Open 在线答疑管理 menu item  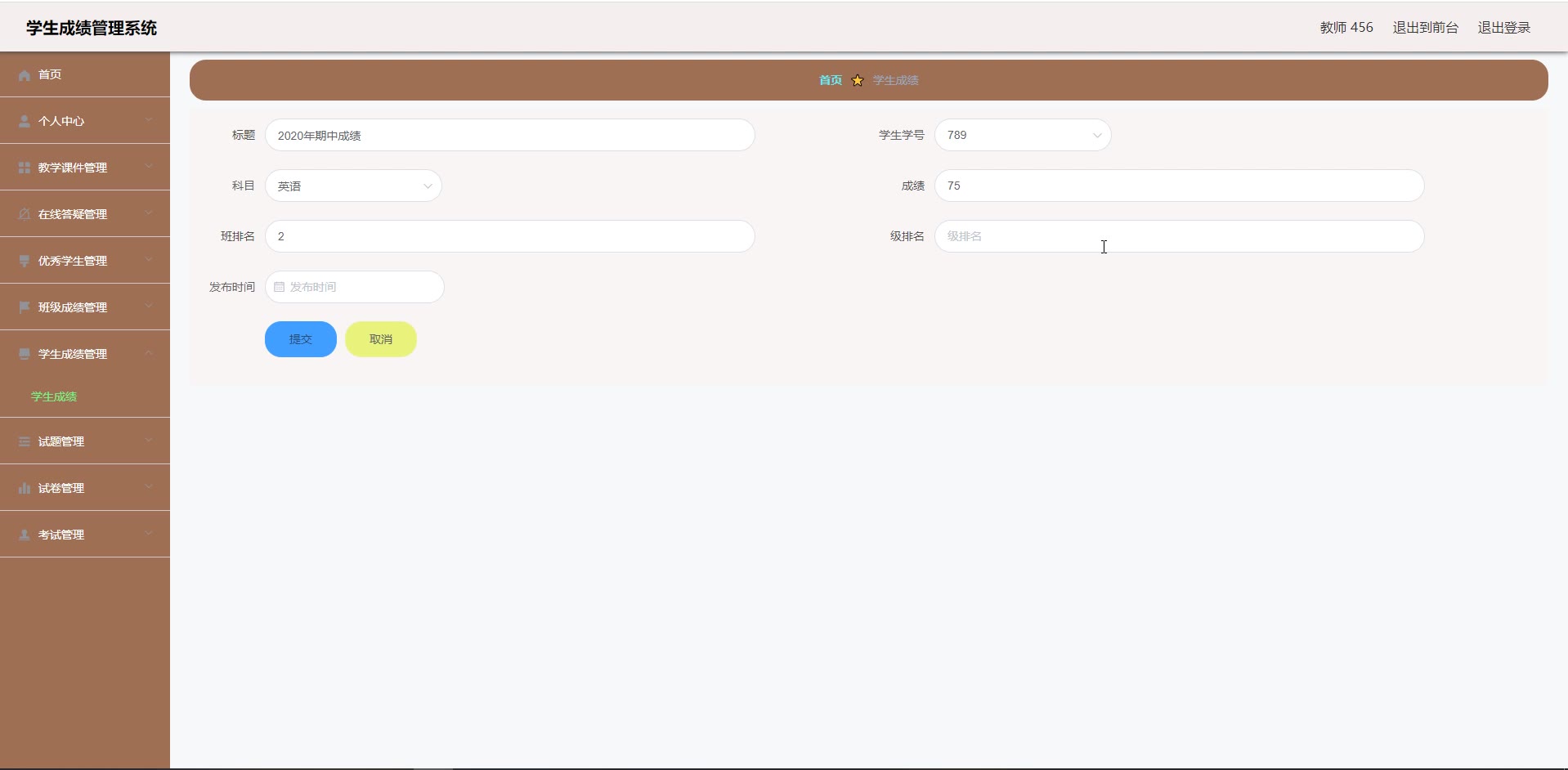coord(85,214)
